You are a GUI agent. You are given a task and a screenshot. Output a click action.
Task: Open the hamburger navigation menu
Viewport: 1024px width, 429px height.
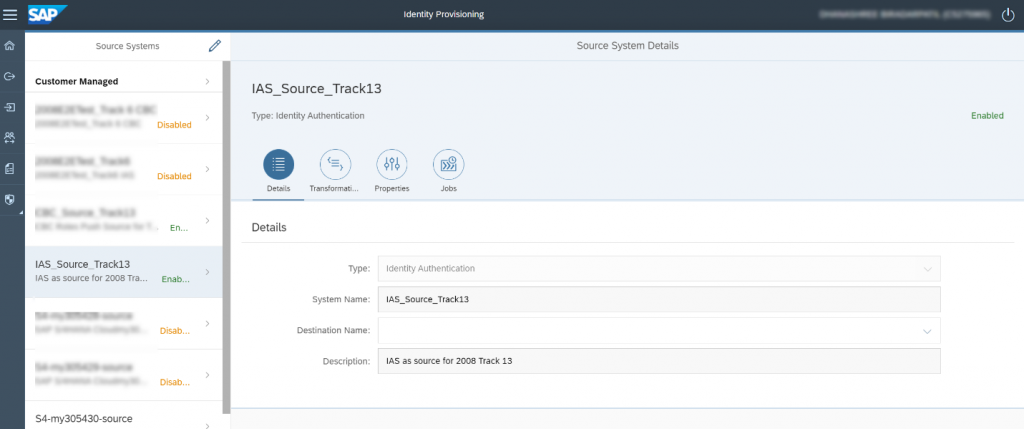click(10, 14)
